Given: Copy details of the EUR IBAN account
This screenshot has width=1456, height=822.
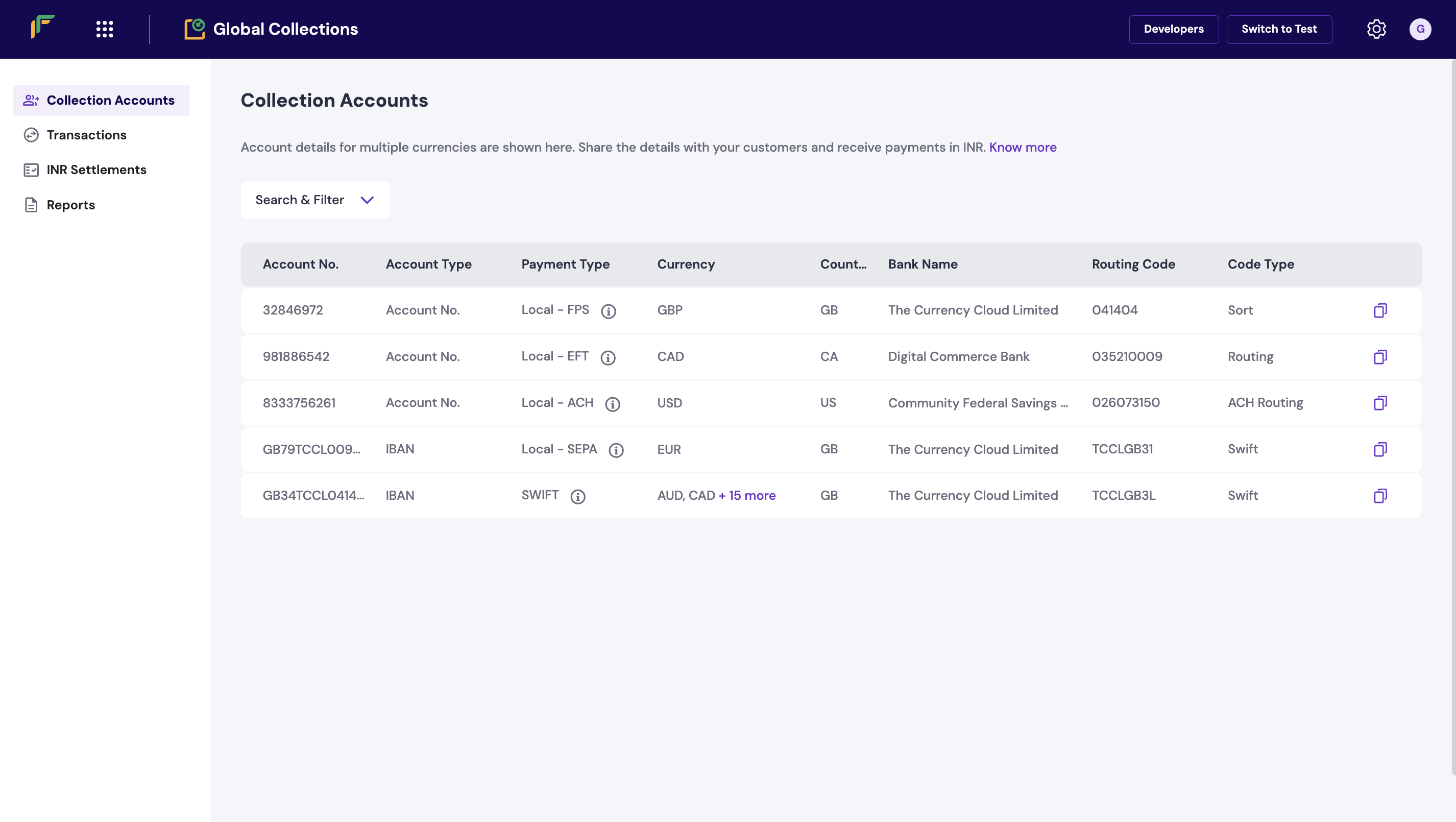Looking at the screenshot, I should point(1380,449).
